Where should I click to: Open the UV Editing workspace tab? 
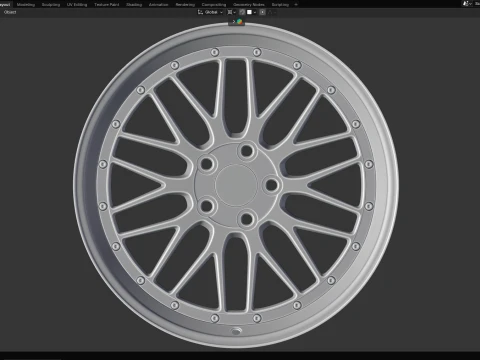click(77, 5)
